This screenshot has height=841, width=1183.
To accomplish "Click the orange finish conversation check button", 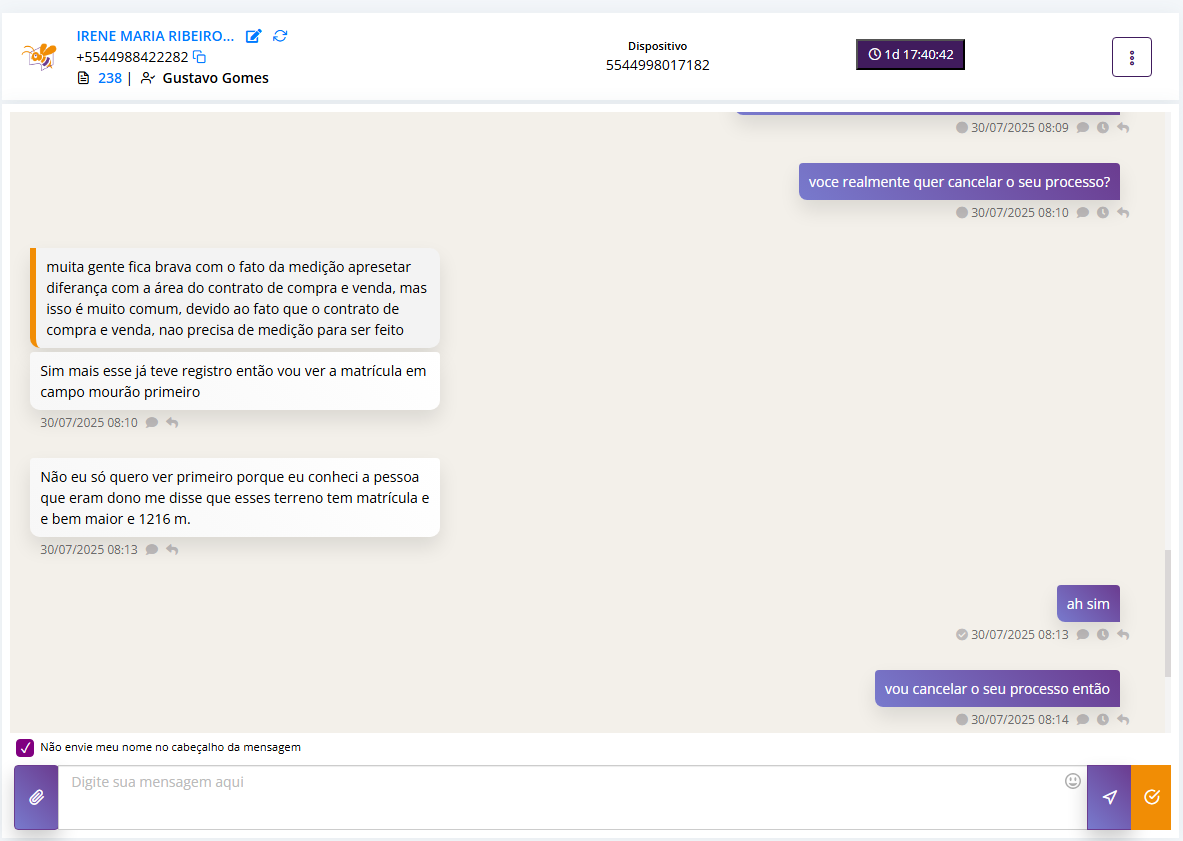I will click(x=1151, y=797).
